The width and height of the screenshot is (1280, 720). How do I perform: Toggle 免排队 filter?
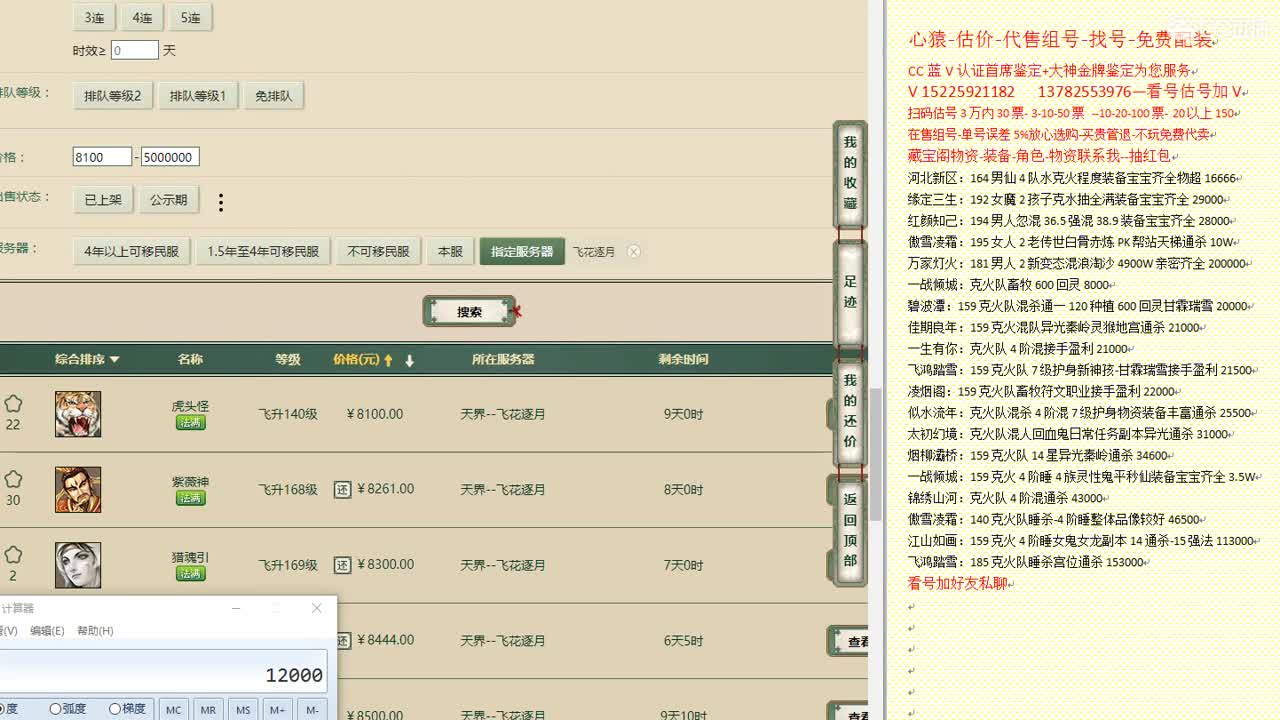pos(274,96)
